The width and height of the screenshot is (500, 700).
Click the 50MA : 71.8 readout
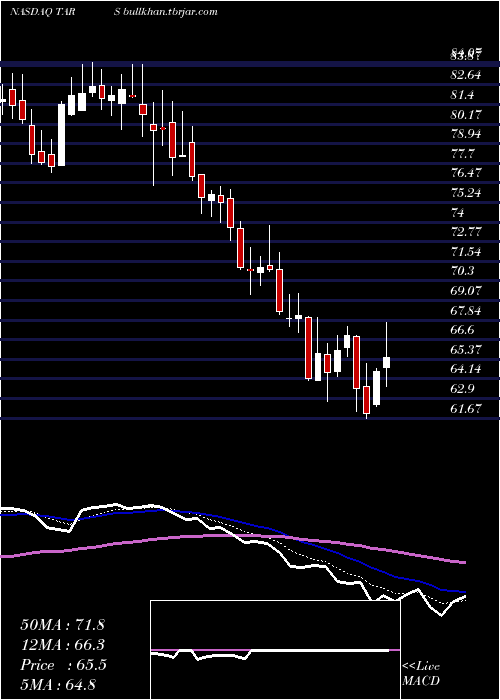point(62,625)
